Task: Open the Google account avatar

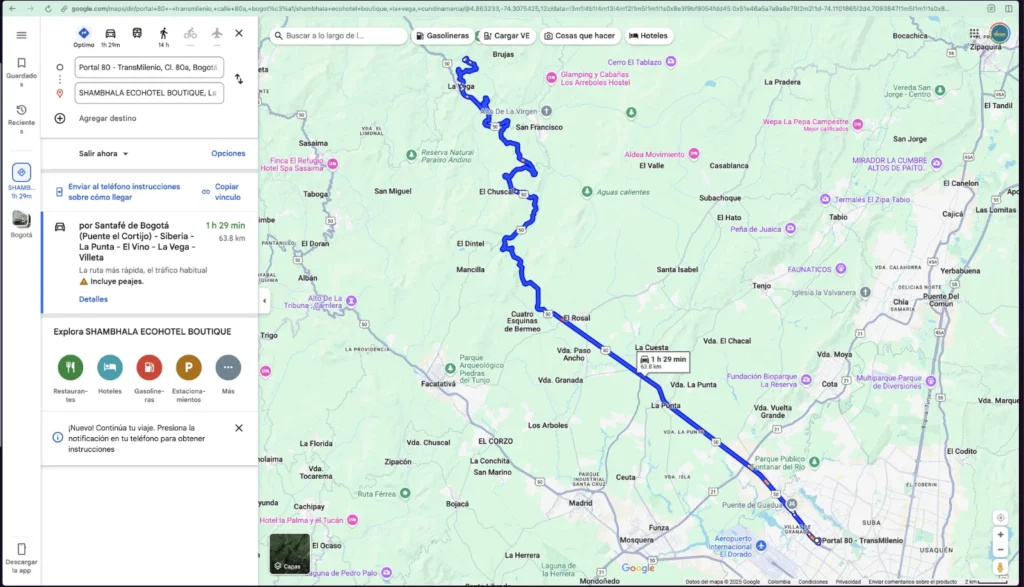Action: coord(999,33)
